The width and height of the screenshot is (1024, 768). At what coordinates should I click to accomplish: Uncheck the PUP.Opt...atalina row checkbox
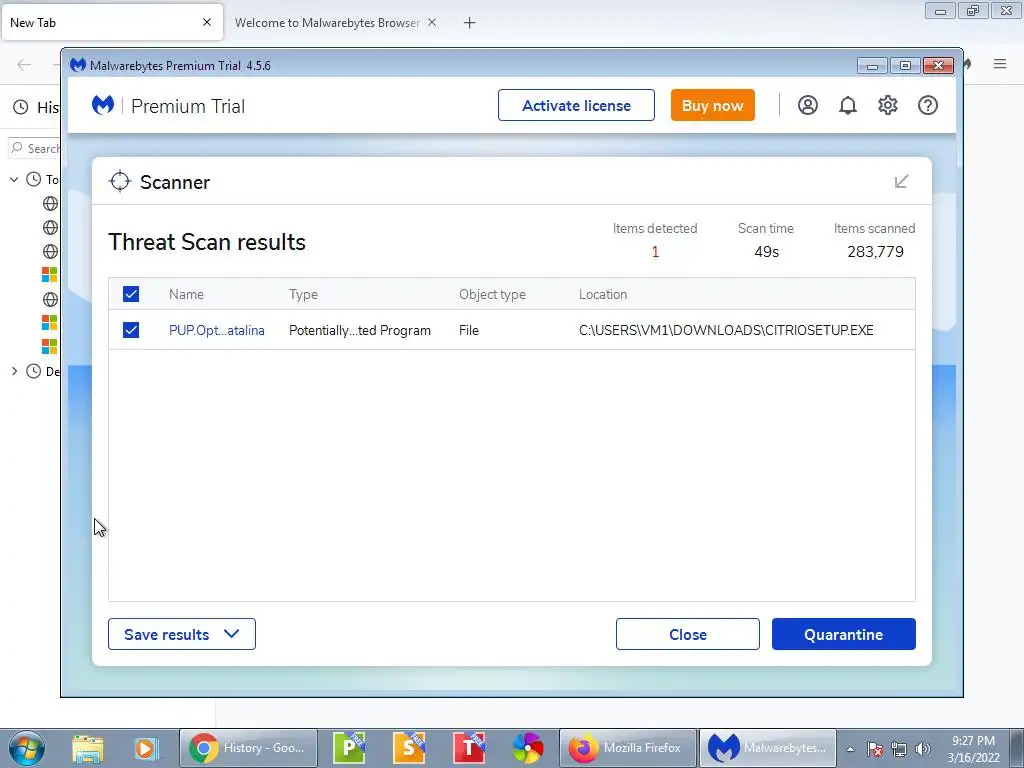coord(131,330)
